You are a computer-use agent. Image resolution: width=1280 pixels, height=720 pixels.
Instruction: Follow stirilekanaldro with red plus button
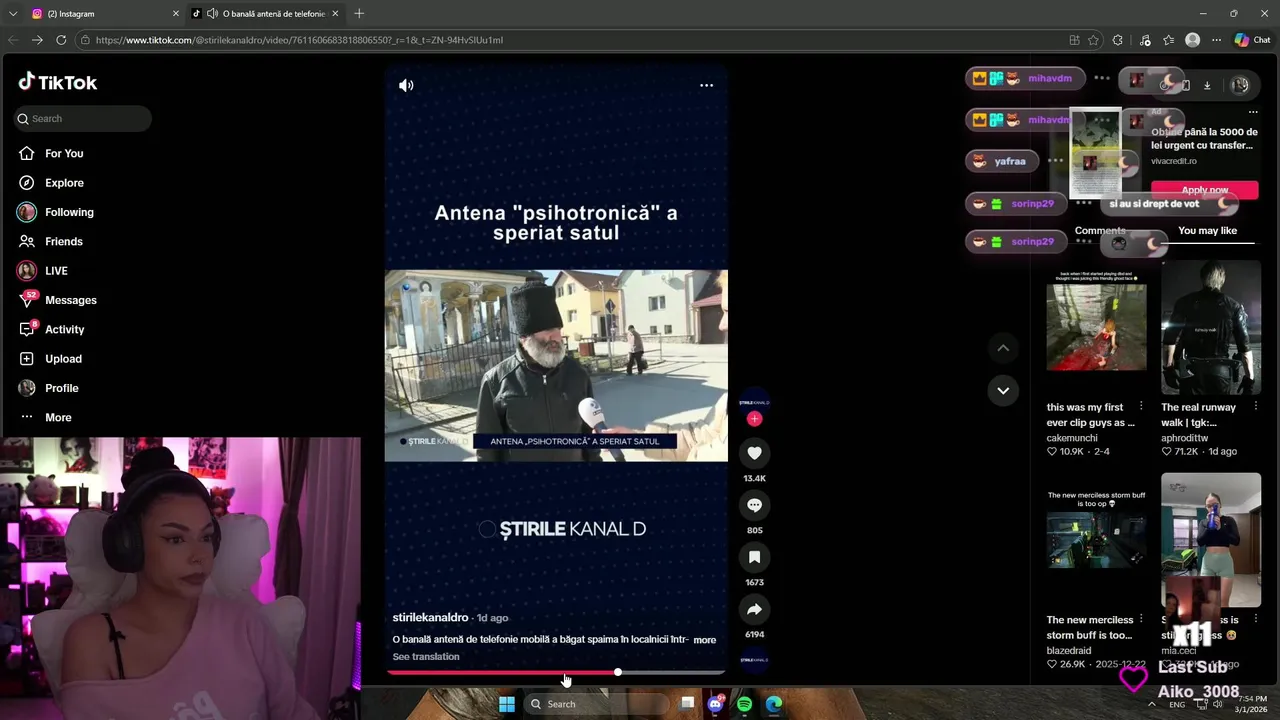point(754,419)
